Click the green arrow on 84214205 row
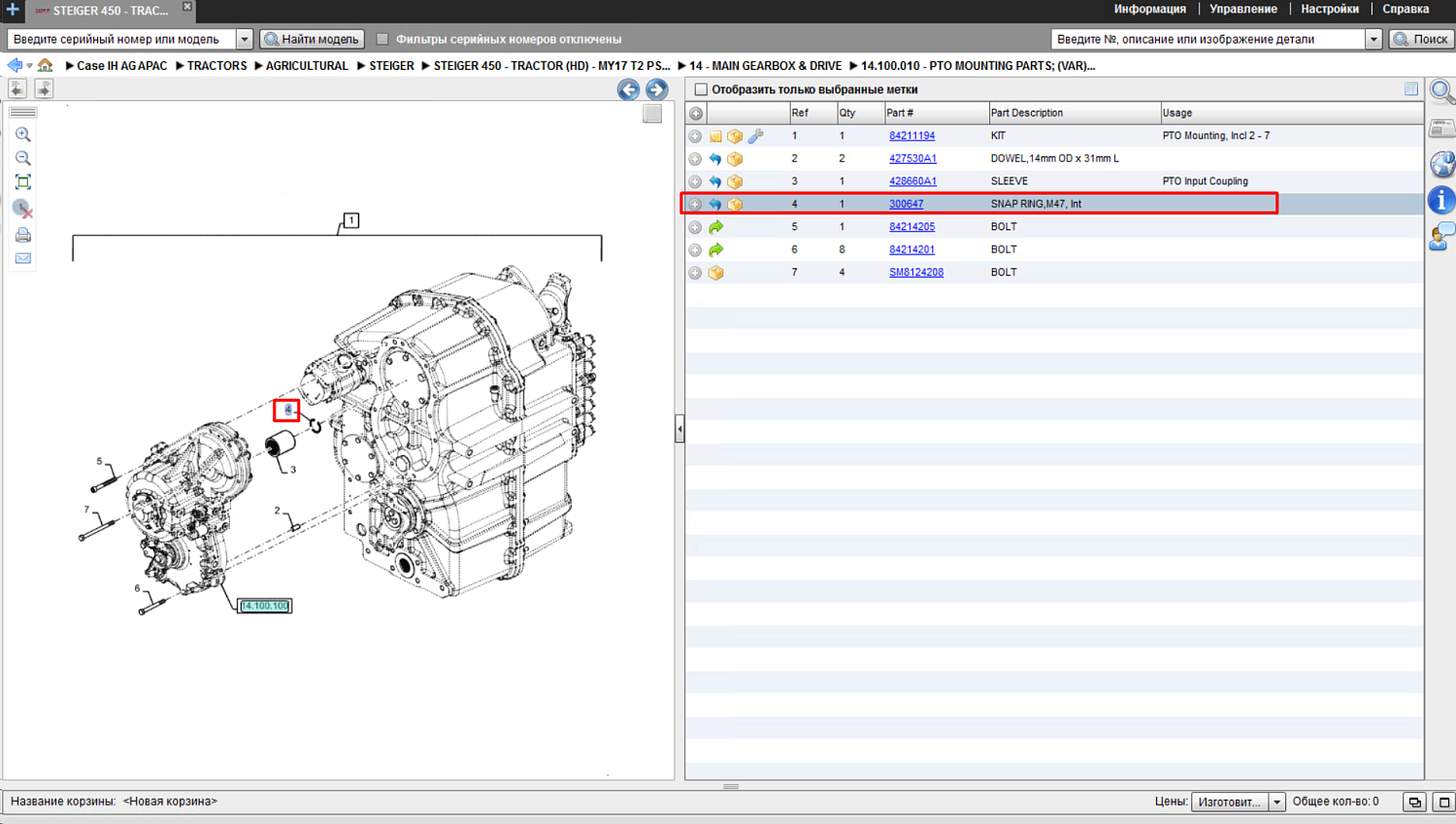Screen dimensions: 1456x824 (715, 227)
